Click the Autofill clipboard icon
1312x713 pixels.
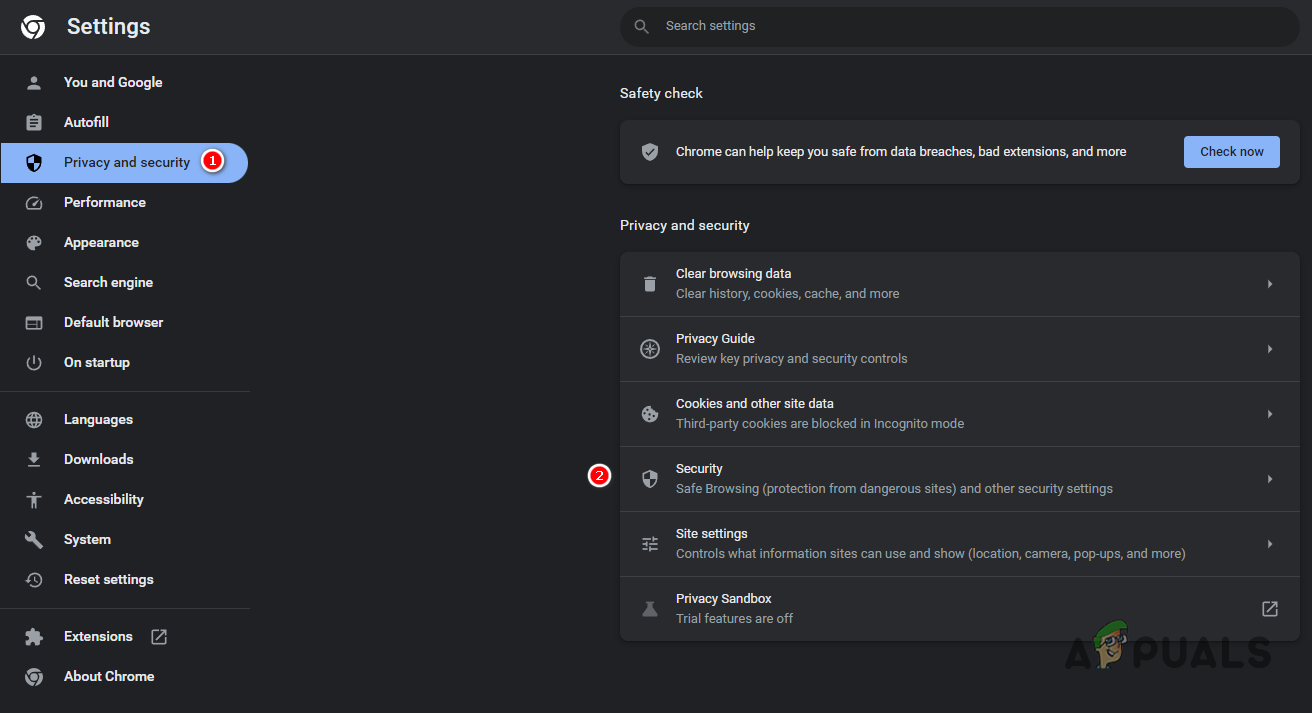tap(34, 122)
